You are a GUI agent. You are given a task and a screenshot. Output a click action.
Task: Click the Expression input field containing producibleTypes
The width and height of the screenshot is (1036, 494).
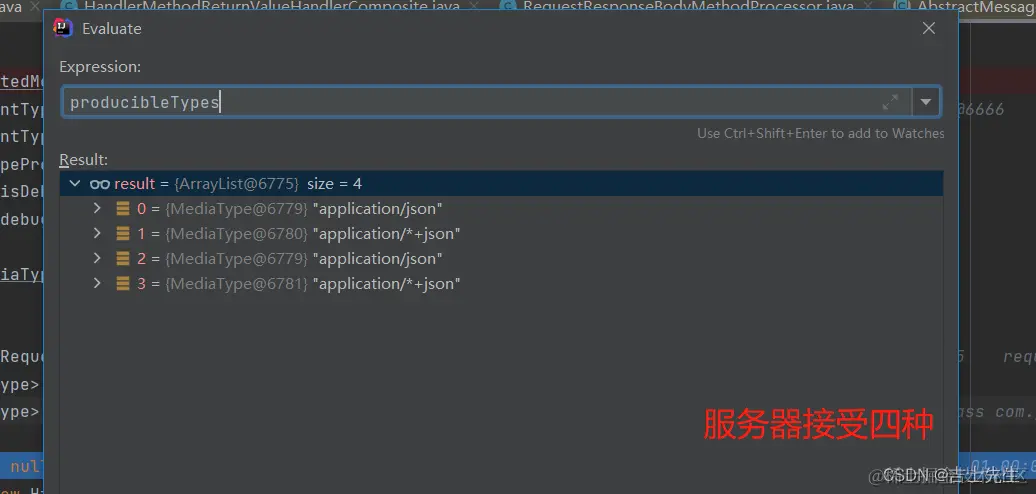pyautogui.click(x=486, y=102)
